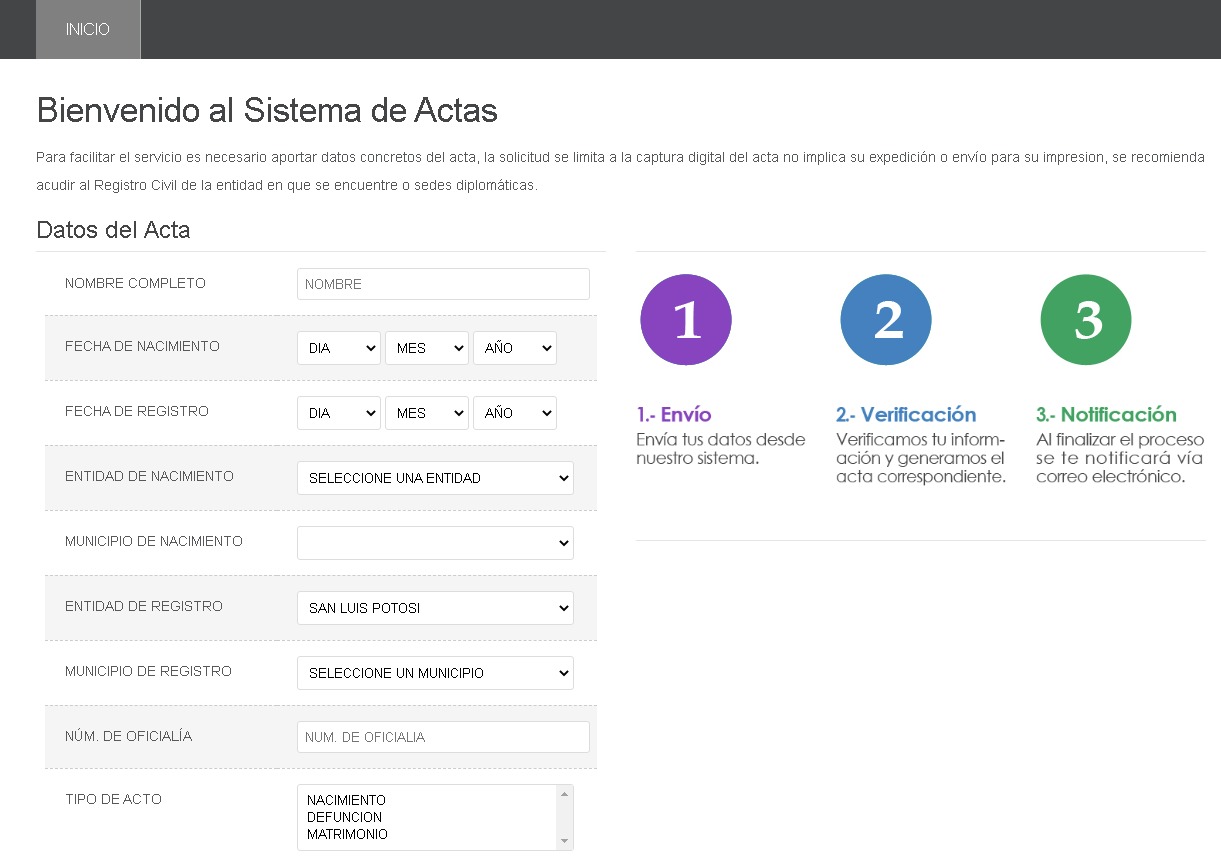Click the MUNICIPIO DE REGISTRO label
Viewport: 1221px width, 861px height.
tap(148, 671)
